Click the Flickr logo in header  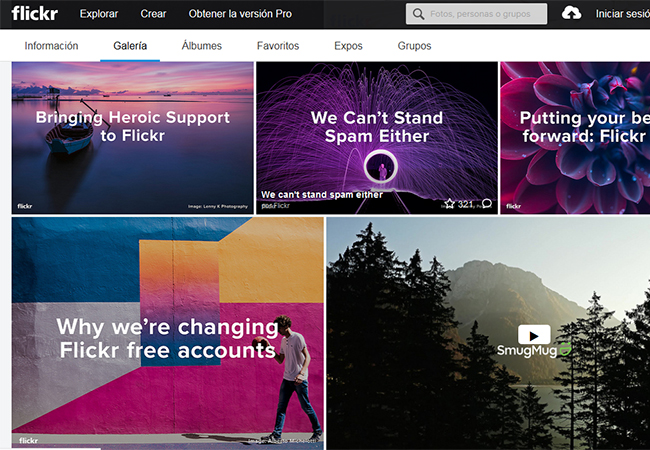point(35,14)
